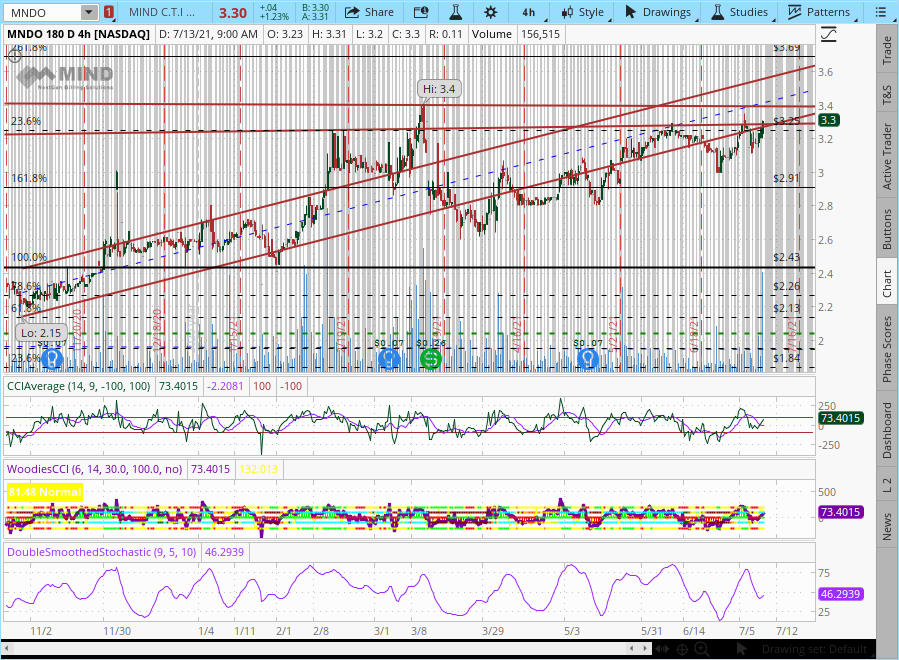This screenshot has width=899, height=660.
Task: Open the Patterns menu
Action: tap(818, 12)
